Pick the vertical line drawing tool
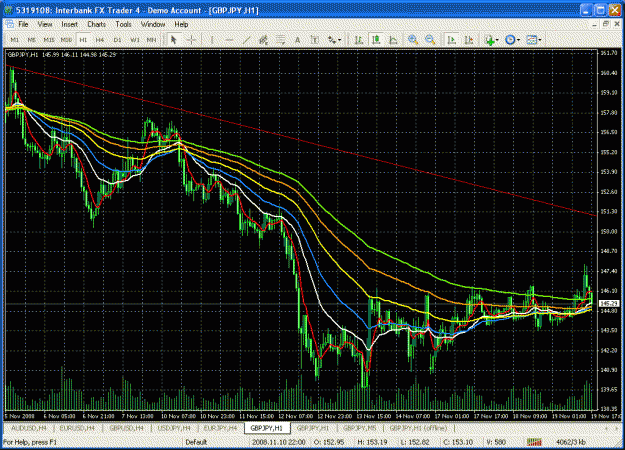The height and width of the screenshot is (450, 625). point(212,40)
